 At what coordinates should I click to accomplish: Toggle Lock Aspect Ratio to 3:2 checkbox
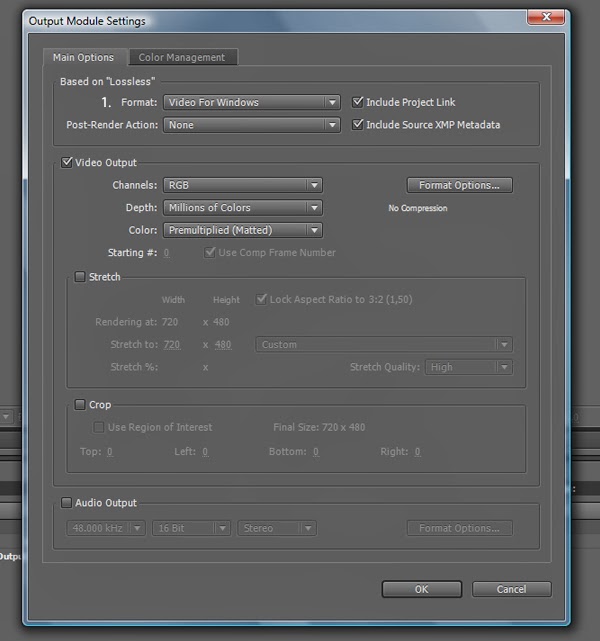coord(261,299)
